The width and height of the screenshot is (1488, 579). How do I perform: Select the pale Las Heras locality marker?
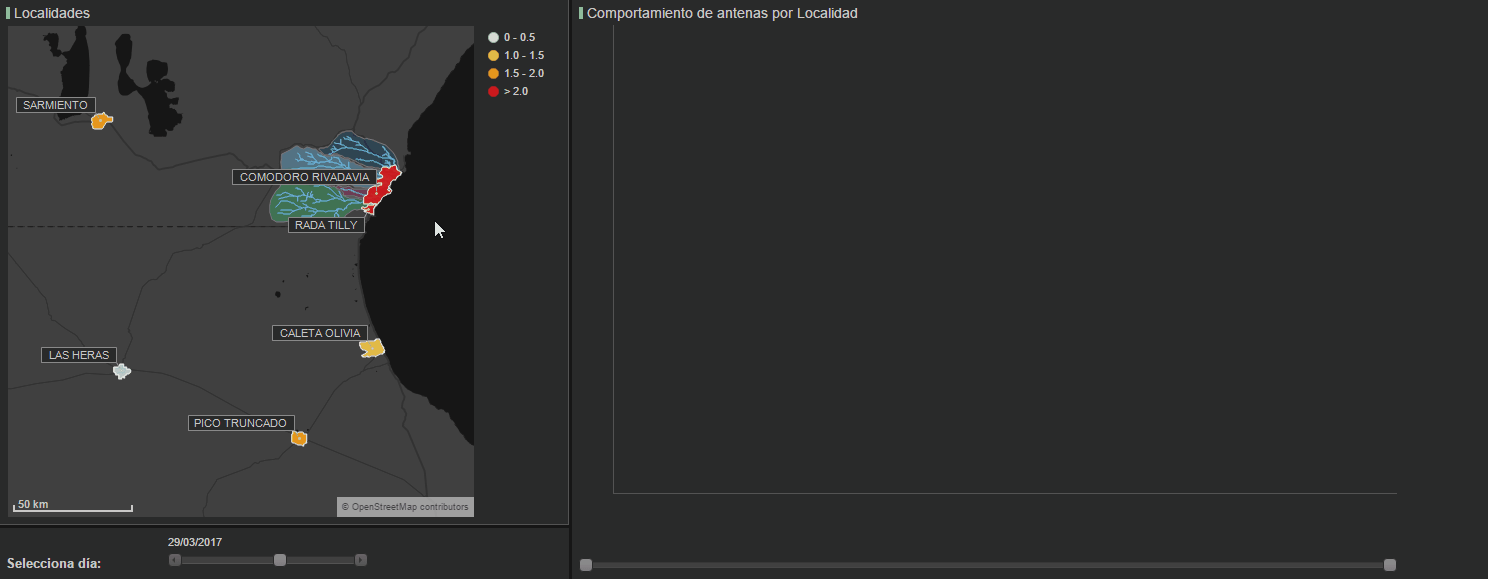(x=121, y=371)
